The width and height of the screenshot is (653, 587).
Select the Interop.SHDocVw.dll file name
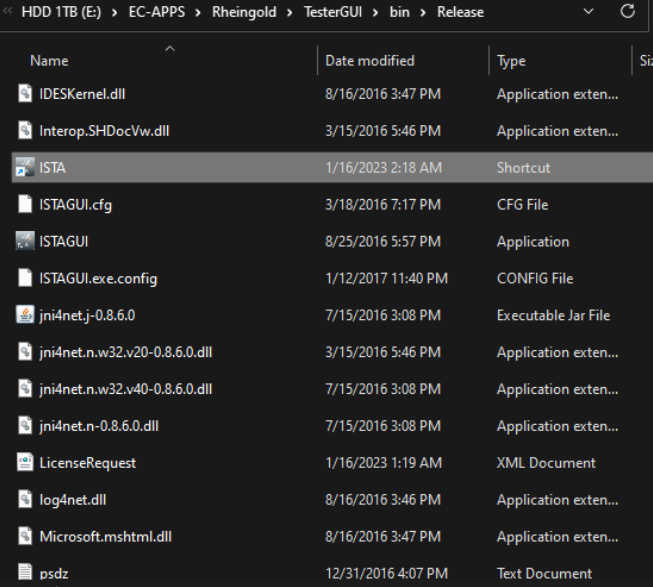coord(104,131)
